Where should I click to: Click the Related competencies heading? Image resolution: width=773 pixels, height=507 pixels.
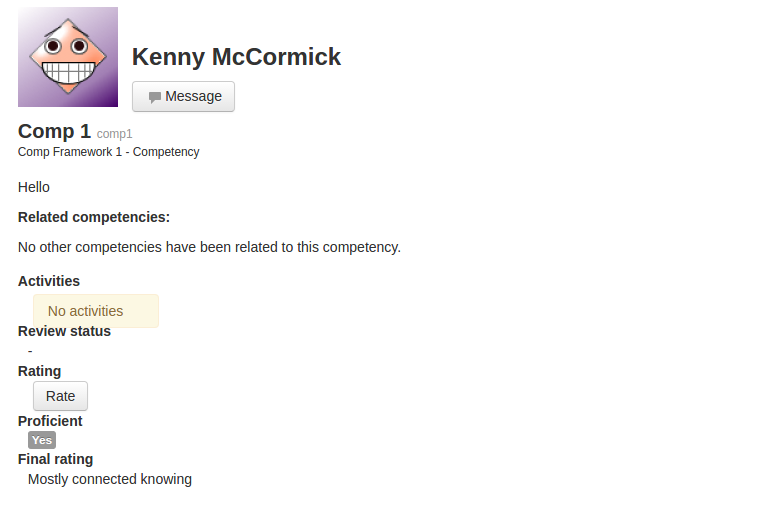[94, 217]
